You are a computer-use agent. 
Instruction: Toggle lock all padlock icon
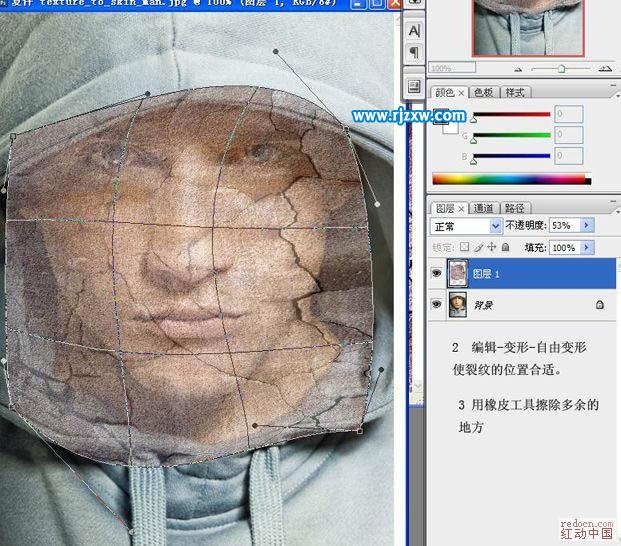pyautogui.click(x=505, y=247)
